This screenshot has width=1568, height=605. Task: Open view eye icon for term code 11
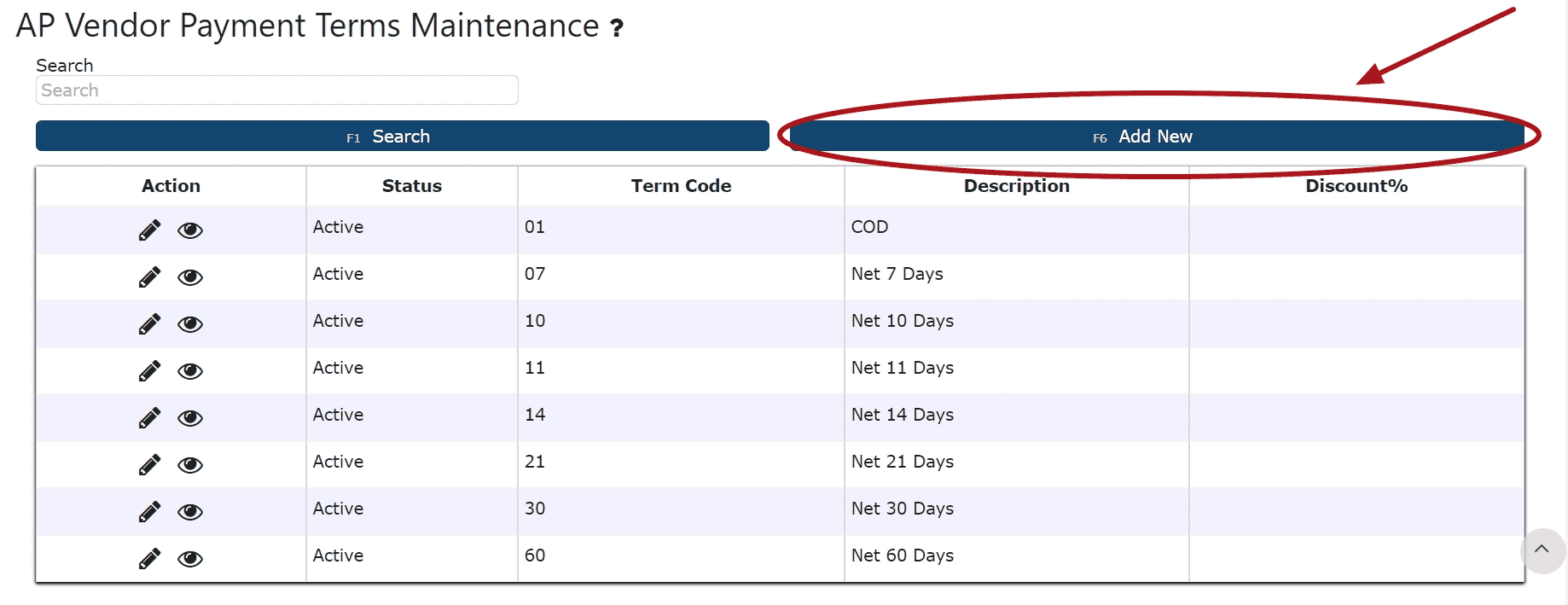tap(189, 371)
